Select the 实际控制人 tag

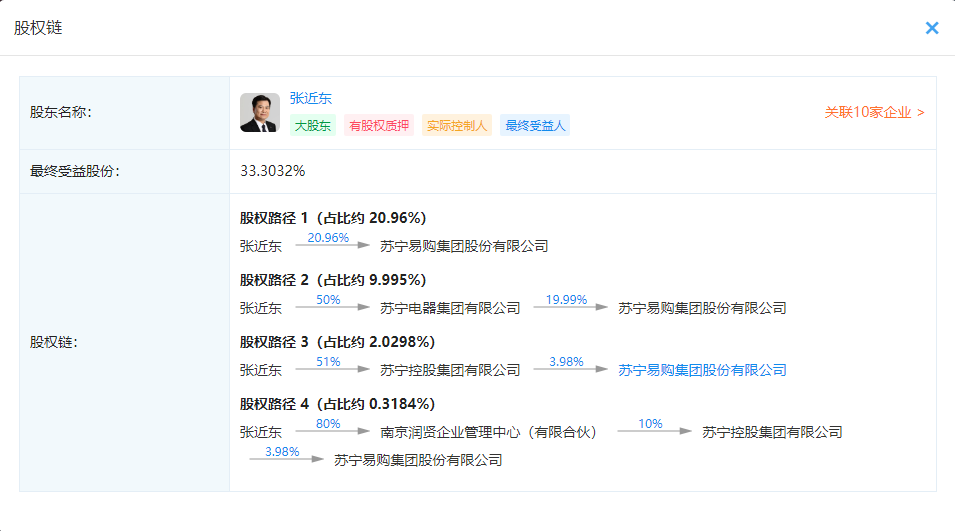click(x=456, y=126)
